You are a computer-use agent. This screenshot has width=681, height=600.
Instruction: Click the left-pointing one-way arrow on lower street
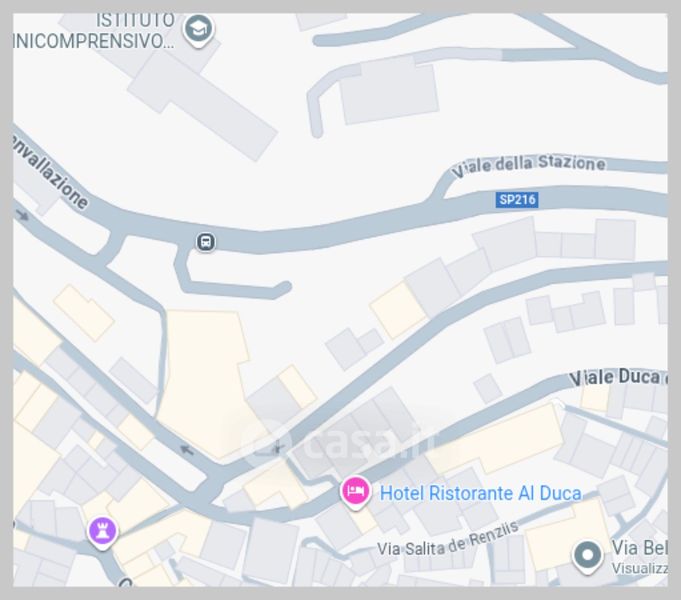tap(187, 450)
